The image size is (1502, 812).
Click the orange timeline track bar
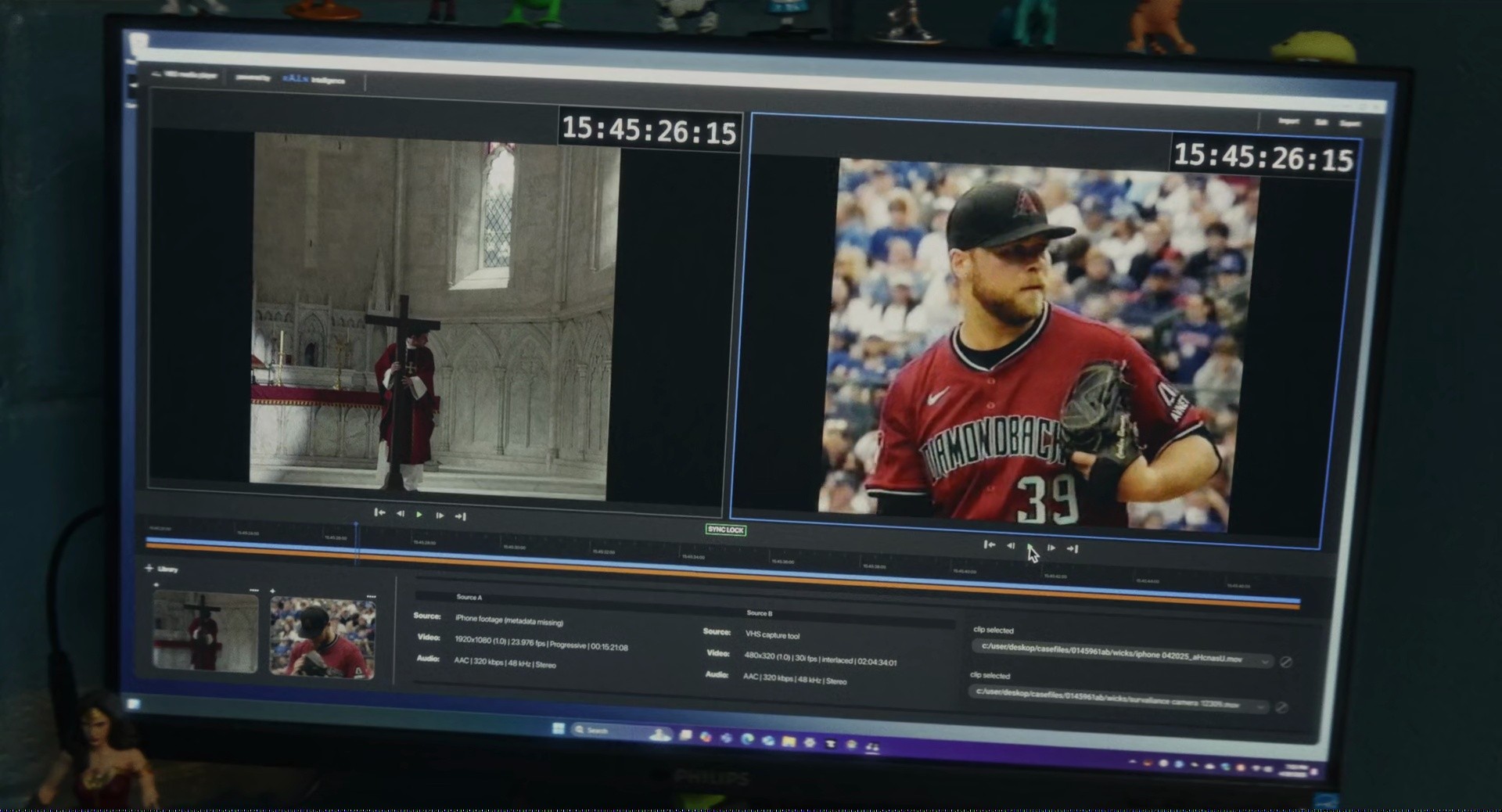(x=723, y=575)
